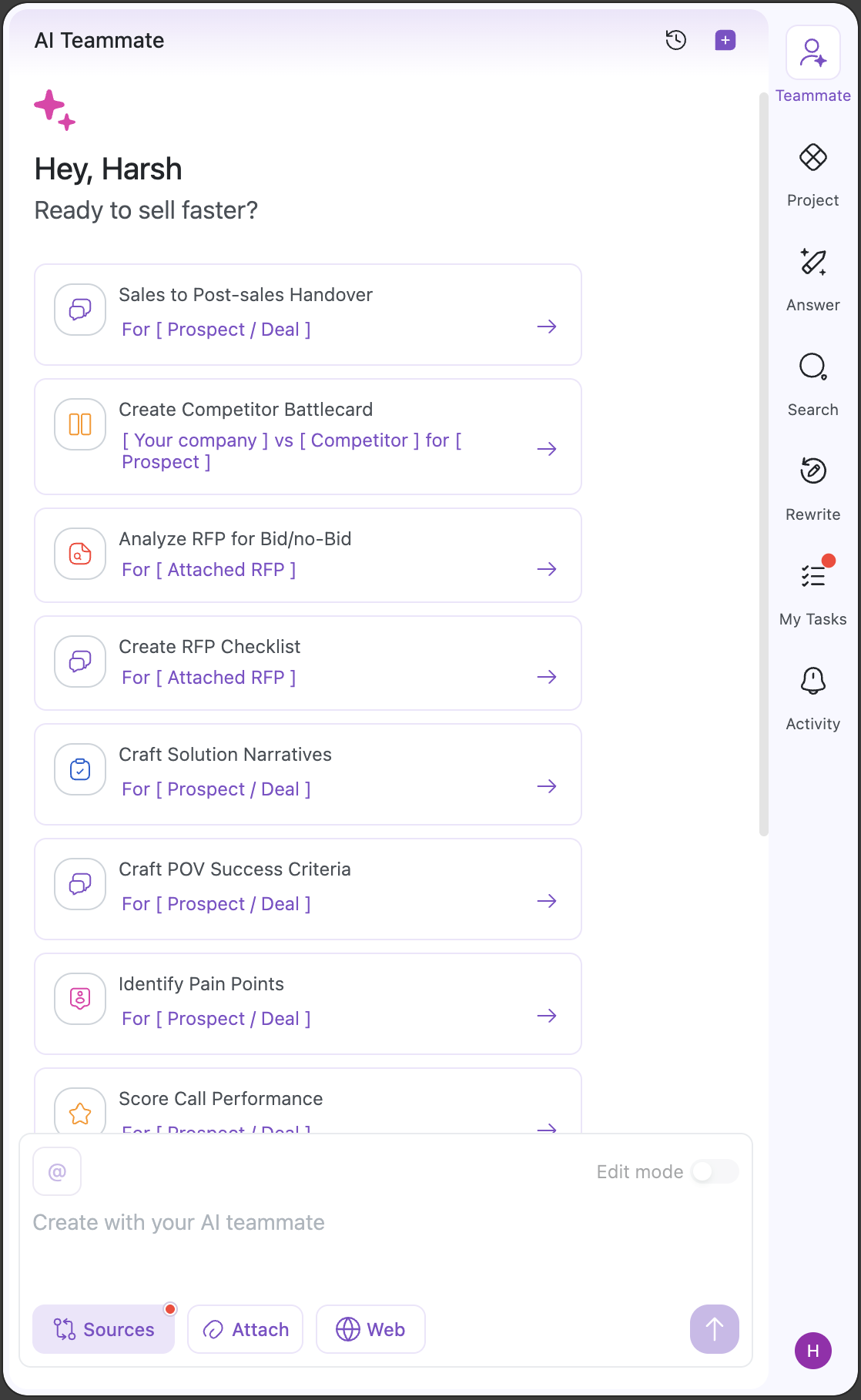Toggle the Edit mode switch
861x1400 pixels.
(x=714, y=1171)
